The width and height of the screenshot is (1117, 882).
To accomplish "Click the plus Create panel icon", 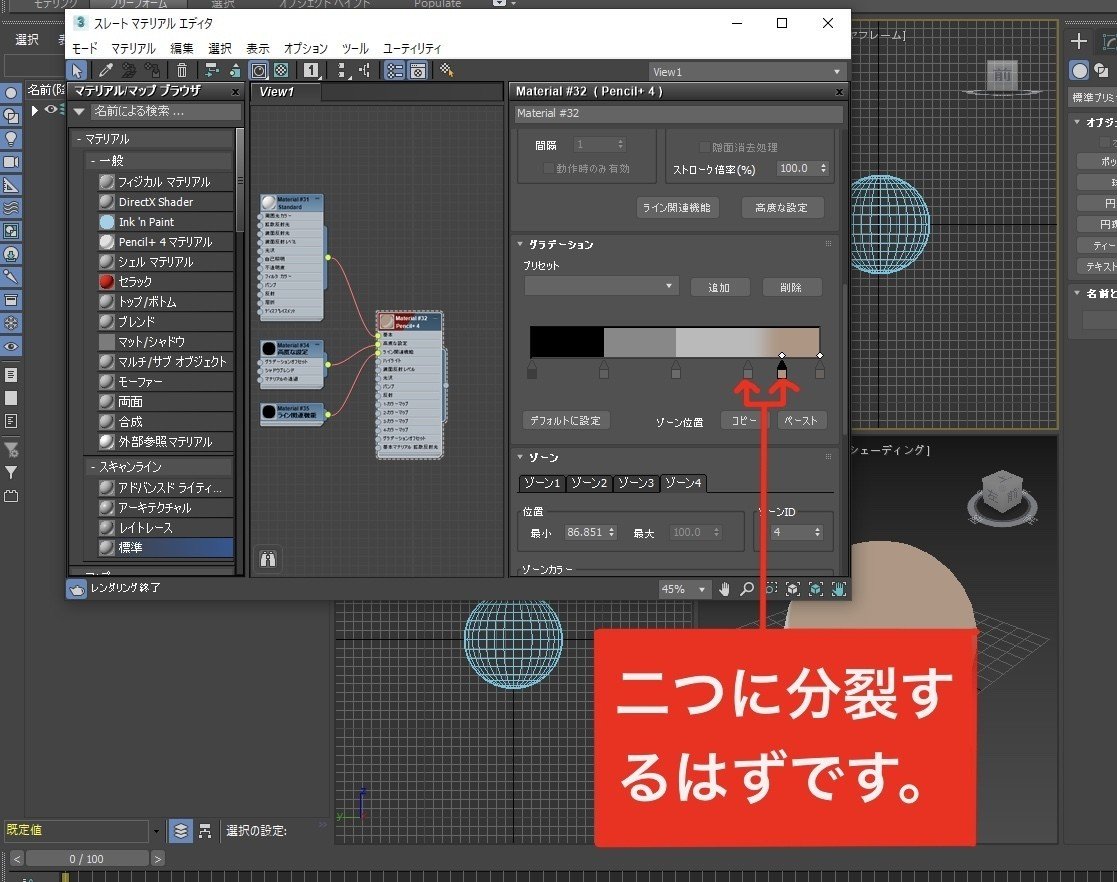I will pyautogui.click(x=1079, y=41).
